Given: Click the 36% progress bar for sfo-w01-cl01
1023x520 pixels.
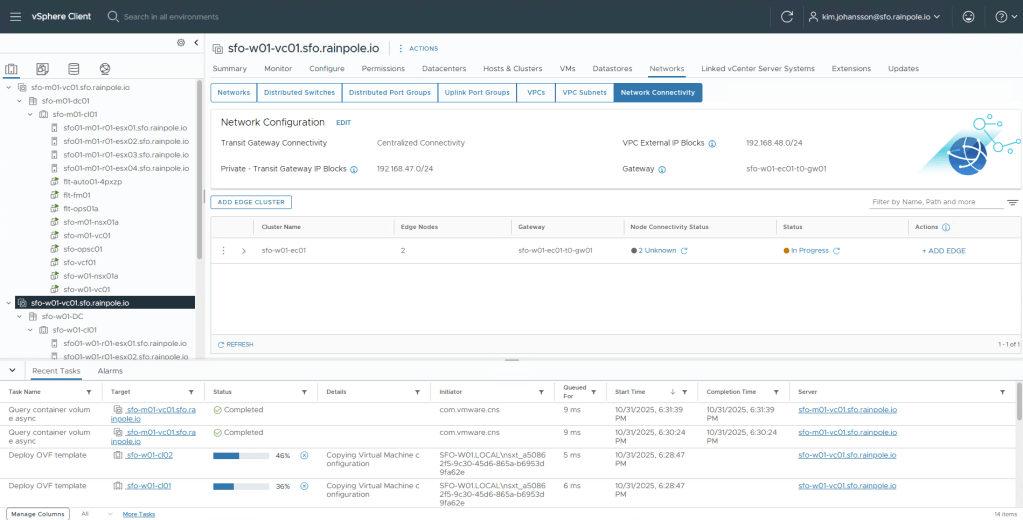Looking at the screenshot, I should click(241, 486).
